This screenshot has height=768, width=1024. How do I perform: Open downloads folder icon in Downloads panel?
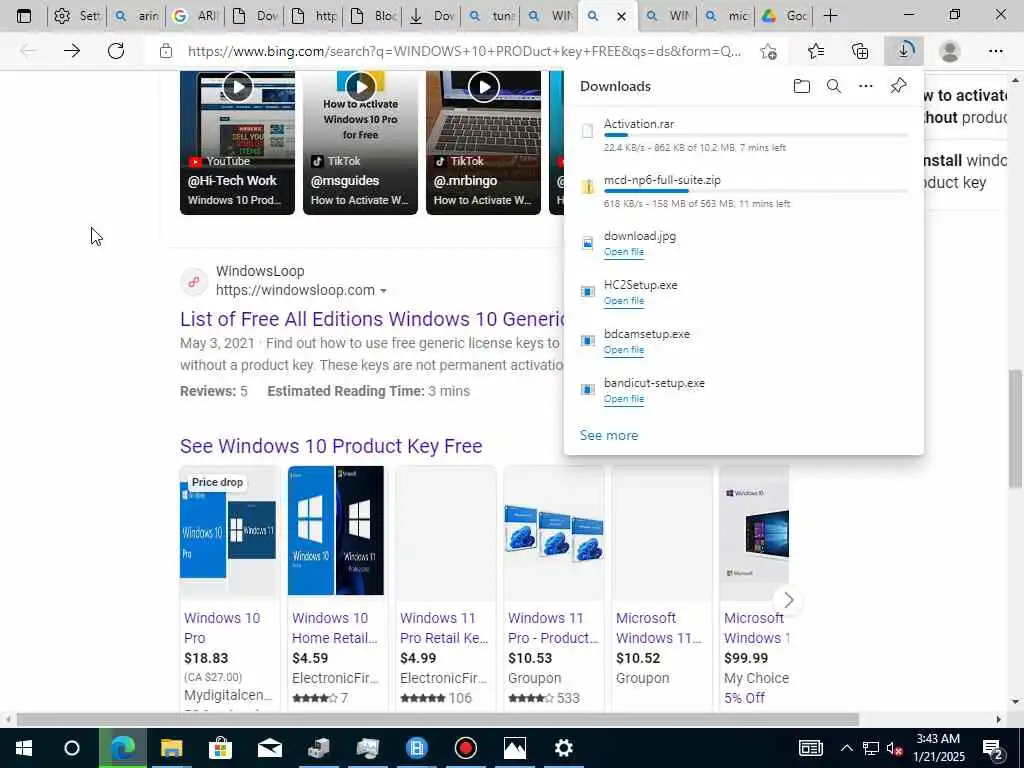click(x=802, y=86)
